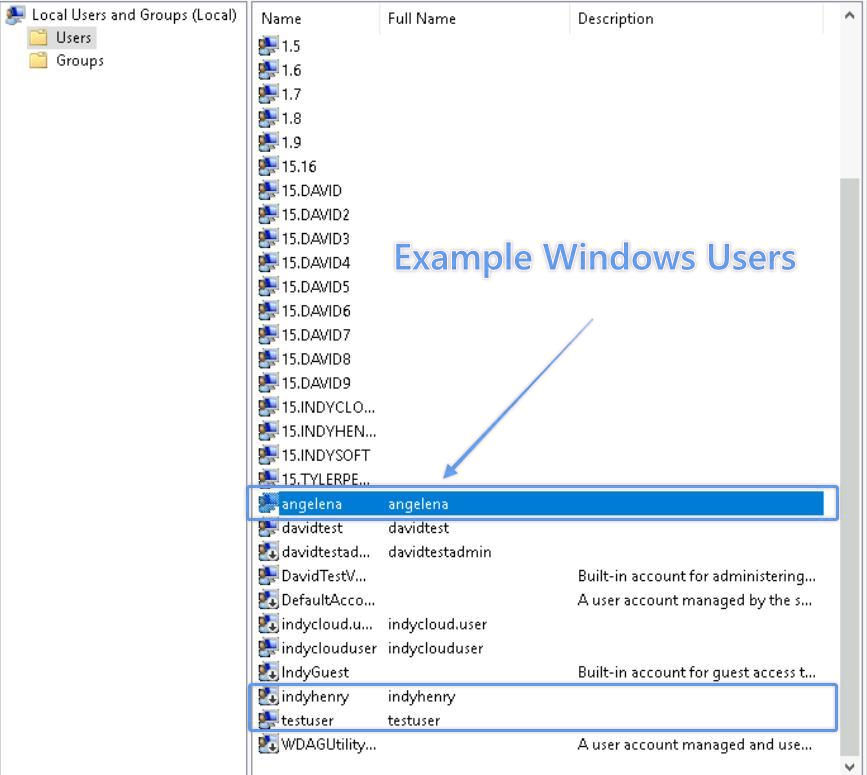
Task: Select user 15.TYLERPE... by name
Action: (326, 479)
